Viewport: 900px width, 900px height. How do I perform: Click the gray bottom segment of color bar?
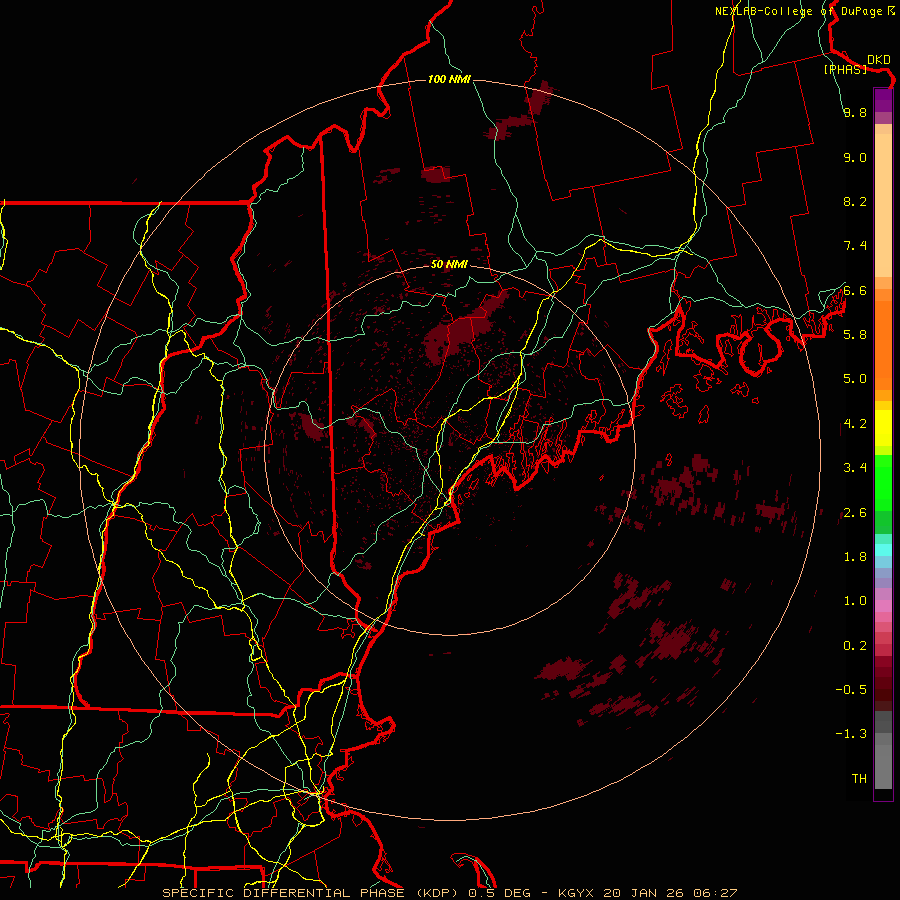pos(883,761)
